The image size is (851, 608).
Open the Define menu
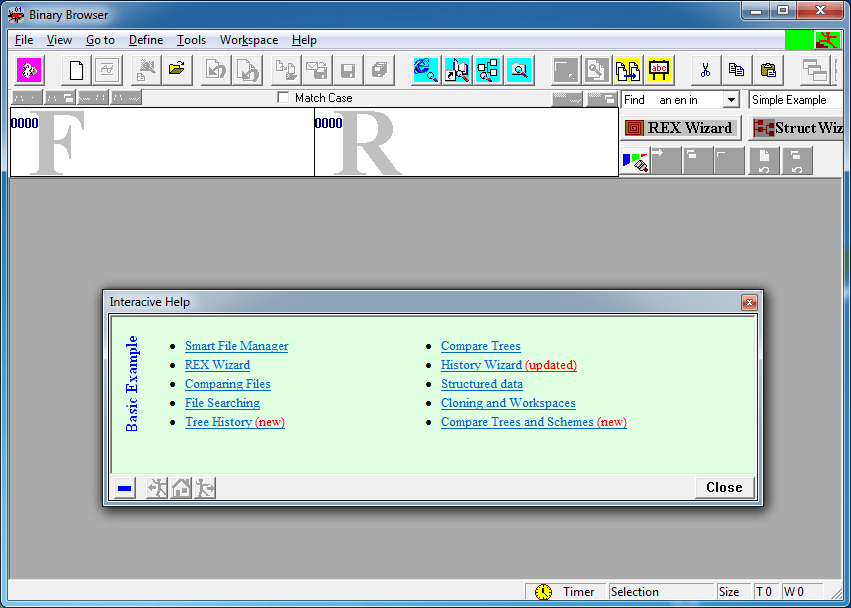coord(146,40)
